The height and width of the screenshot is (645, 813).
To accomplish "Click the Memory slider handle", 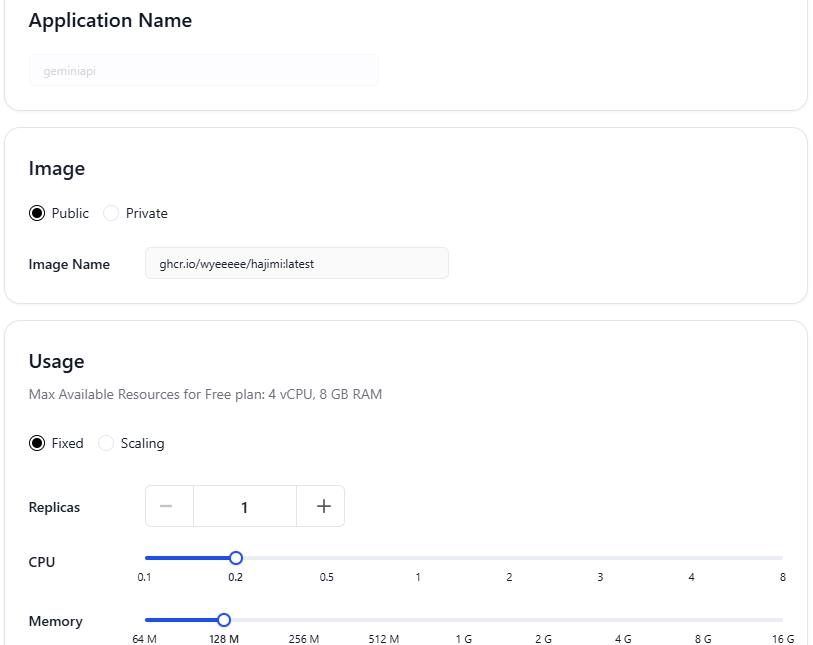I will click(x=224, y=620).
